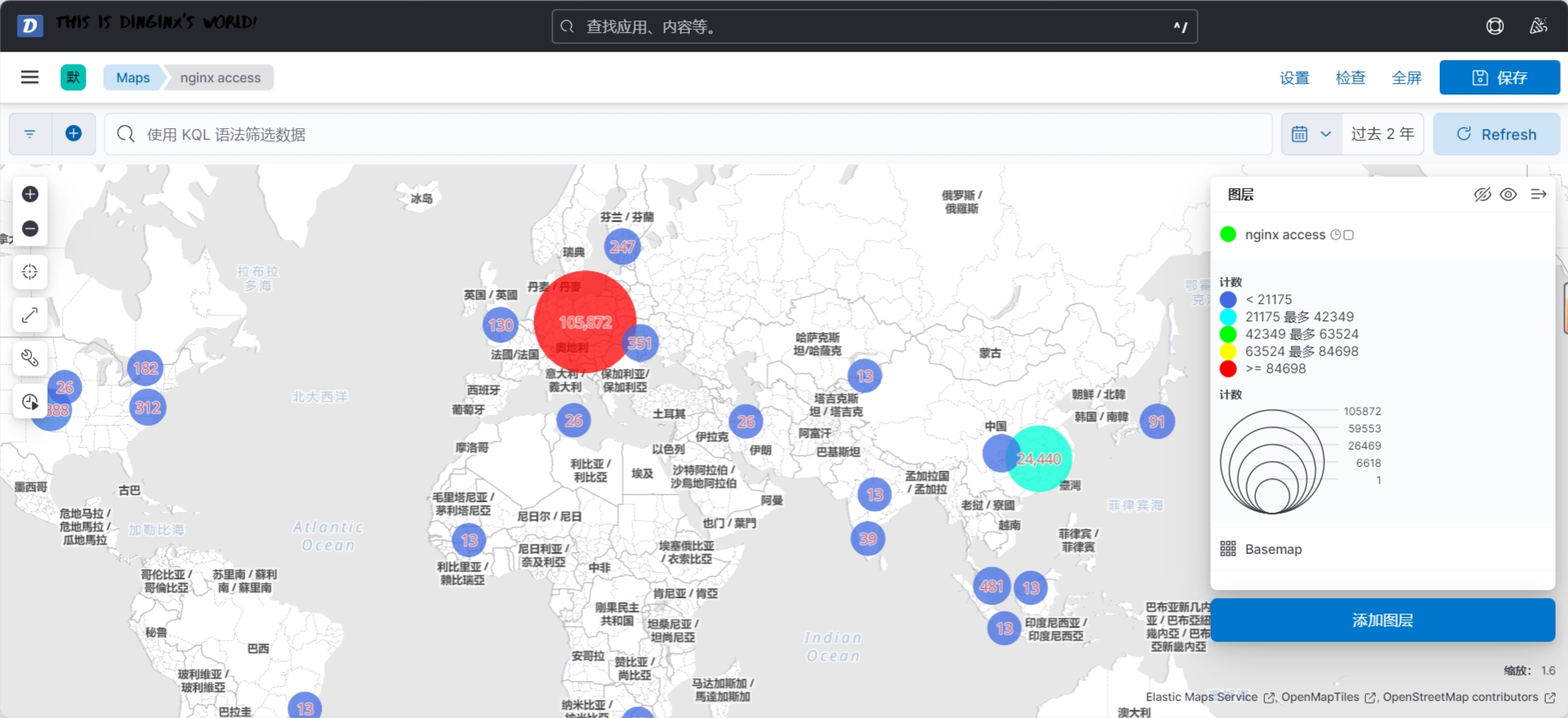Click nginx access layer green swatch
Image resolution: width=1568 pixels, height=718 pixels.
pyautogui.click(x=1228, y=235)
